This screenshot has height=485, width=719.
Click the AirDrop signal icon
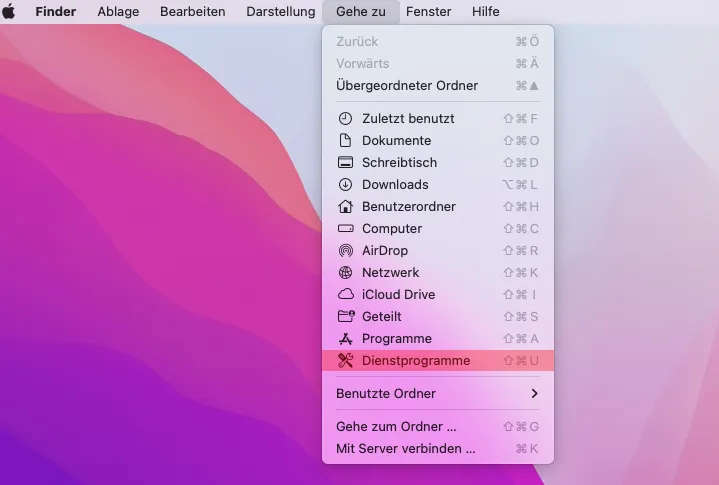[x=345, y=251]
